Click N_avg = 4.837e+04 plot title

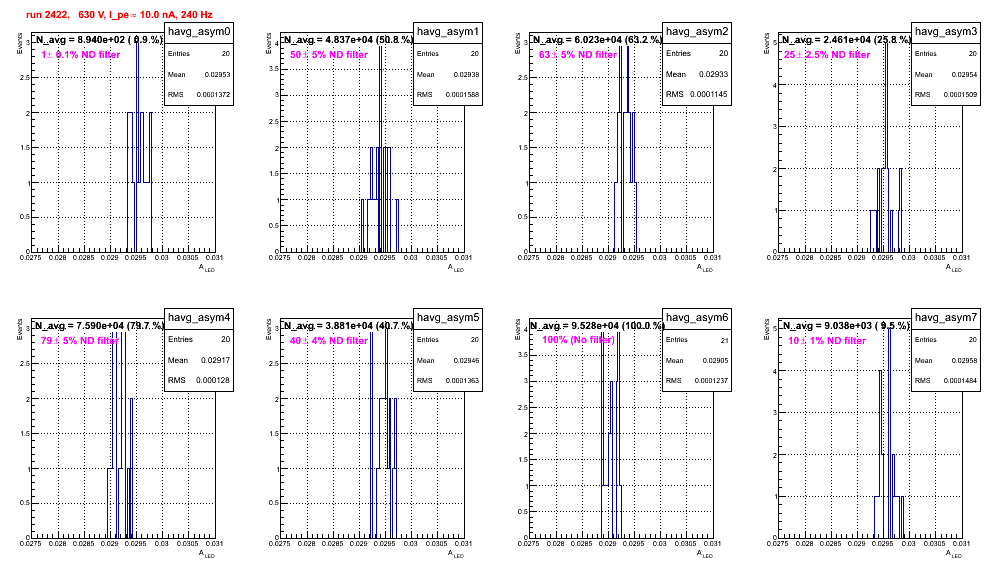347,39
